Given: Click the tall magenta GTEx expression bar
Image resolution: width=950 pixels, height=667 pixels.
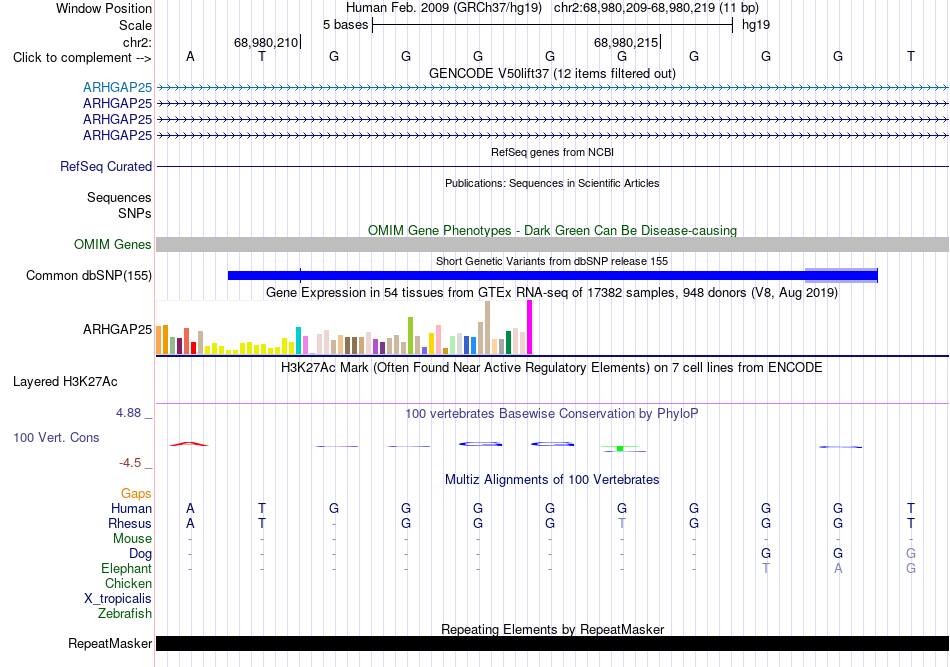Looking at the screenshot, I should [x=530, y=327].
